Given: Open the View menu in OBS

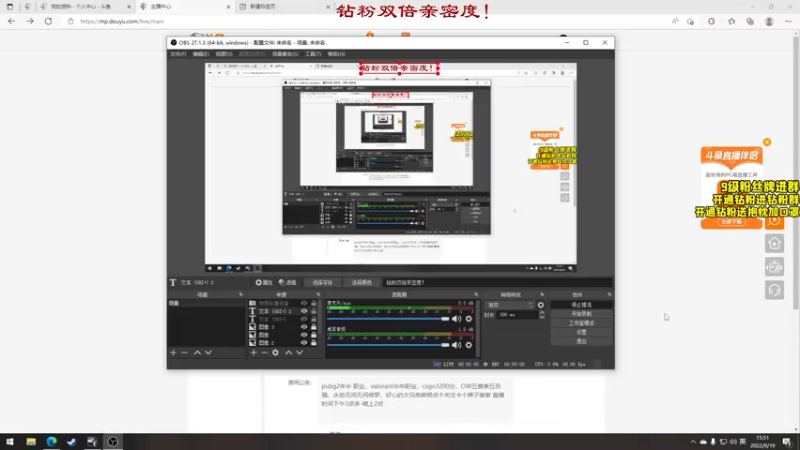Looking at the screenshot, I should [x=223, y=54].
